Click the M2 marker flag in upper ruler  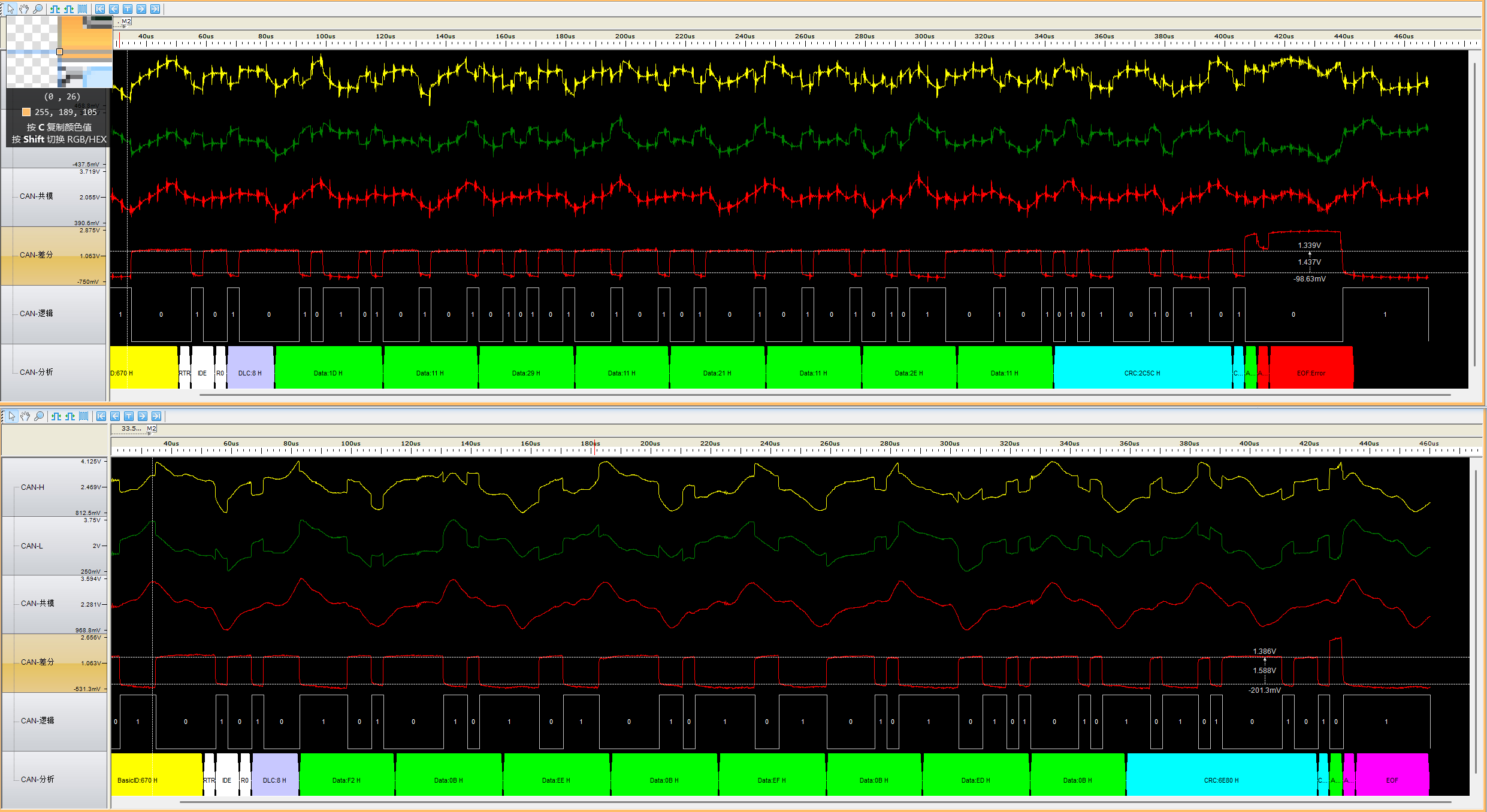(126, 22)
